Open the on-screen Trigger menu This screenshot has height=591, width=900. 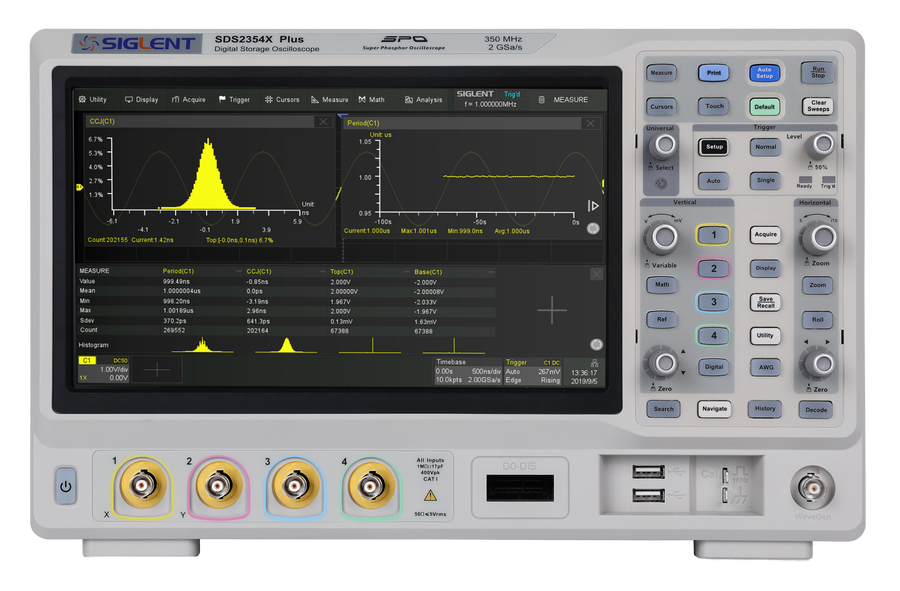pyautogui.click(x=234, y=99)
